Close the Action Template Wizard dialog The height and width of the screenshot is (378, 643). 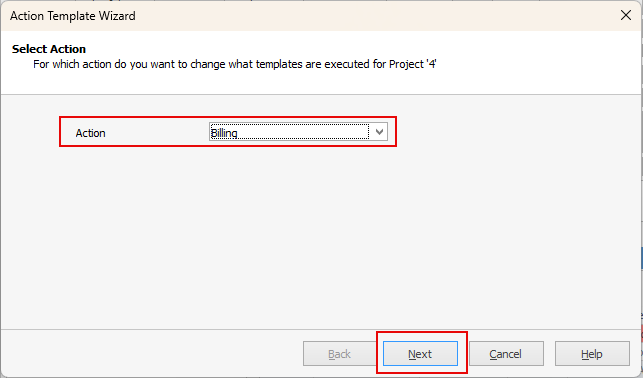click(626, 16)
